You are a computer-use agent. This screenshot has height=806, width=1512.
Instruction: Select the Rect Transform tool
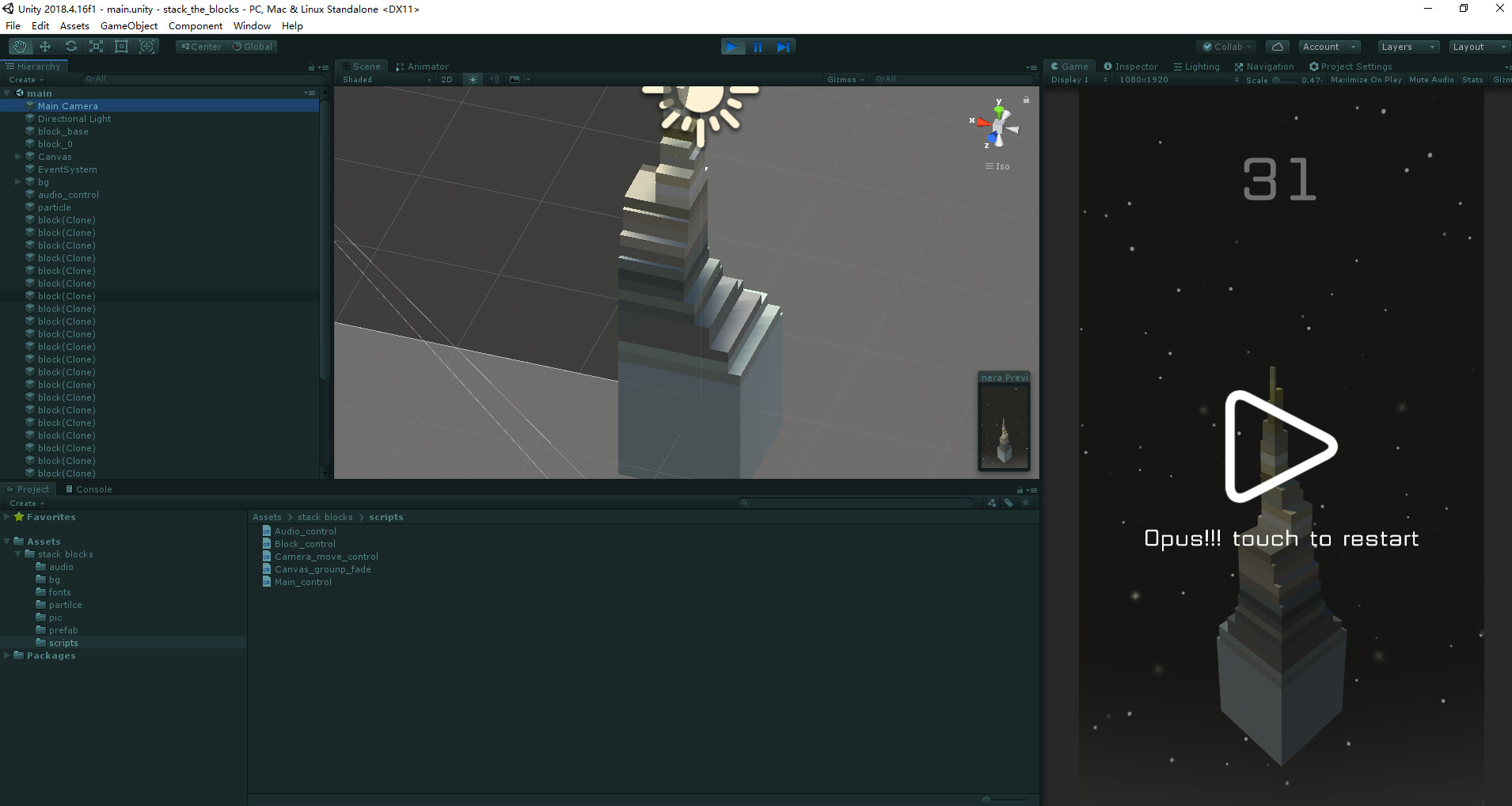pyautogui.click(x=121, y=46)
